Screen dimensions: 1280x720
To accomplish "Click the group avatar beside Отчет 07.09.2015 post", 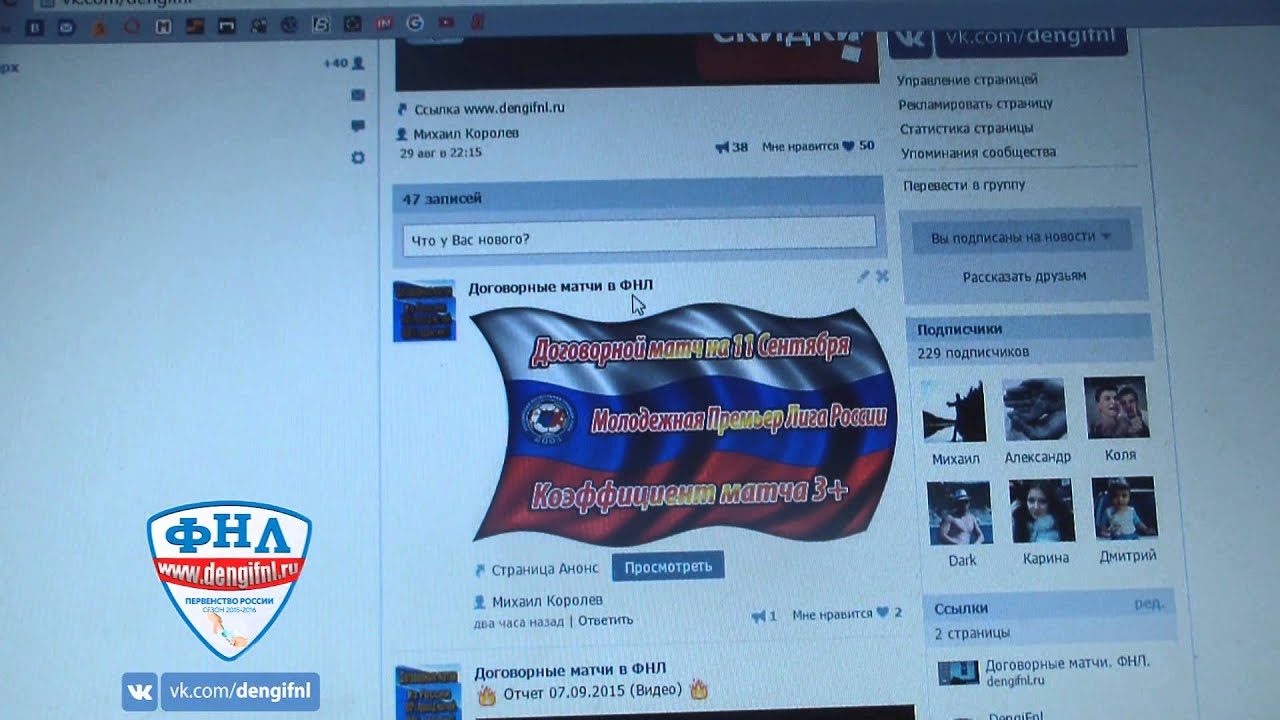I will pyautogui.click(x=428, y=692).
